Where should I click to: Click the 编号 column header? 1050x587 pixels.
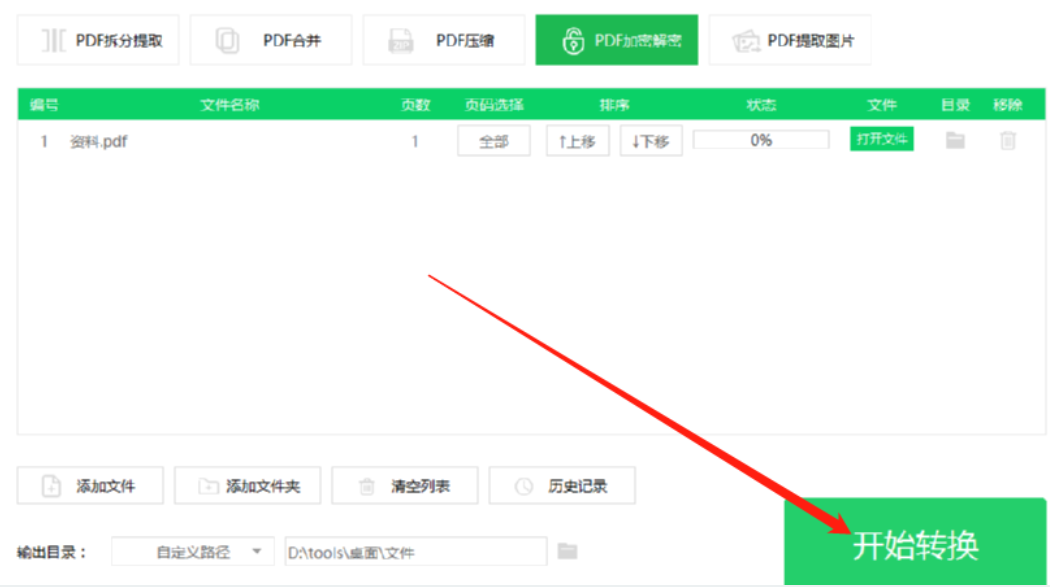pyautogui.click(x=44, y=104)
